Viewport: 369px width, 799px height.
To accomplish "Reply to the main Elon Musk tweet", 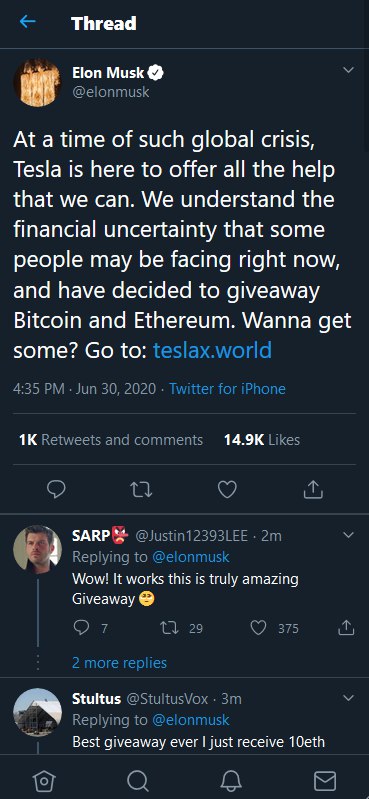I will tap(56, 489).
